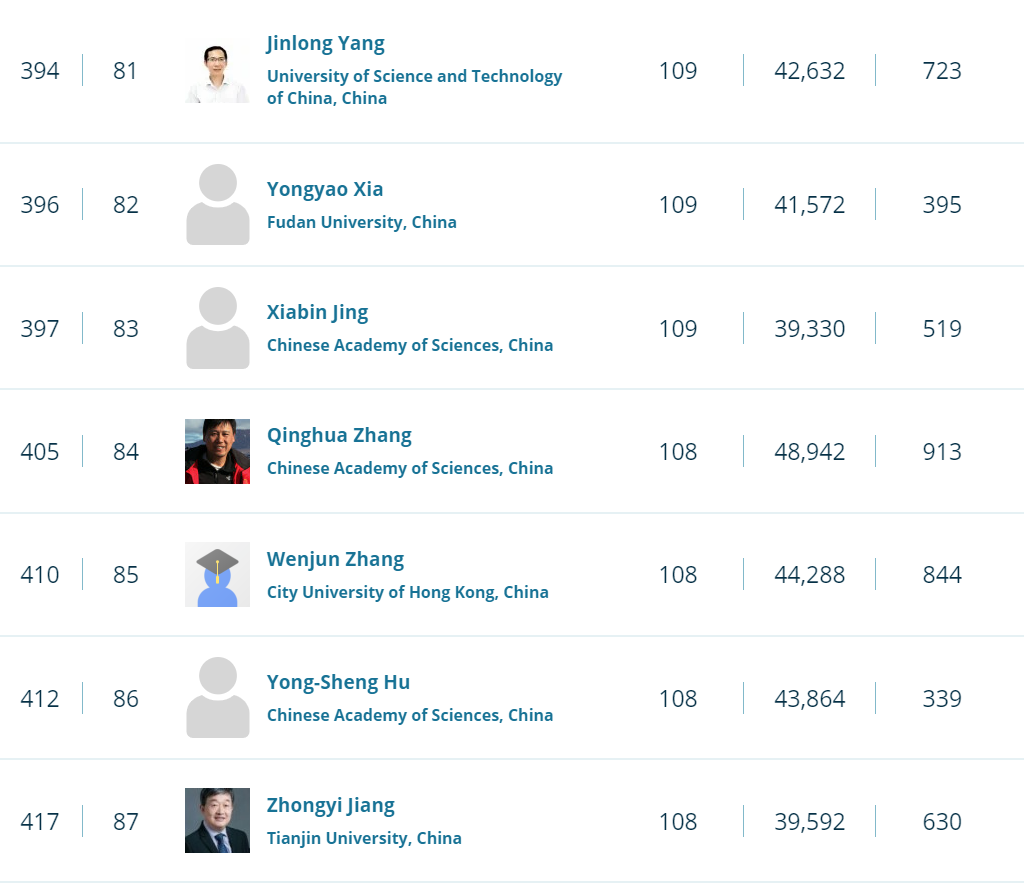The width and height of the screenshot is (1026, 886).
Task: Click Qinghua Zhang's citation count 48,942
Action: pos(809,452)
